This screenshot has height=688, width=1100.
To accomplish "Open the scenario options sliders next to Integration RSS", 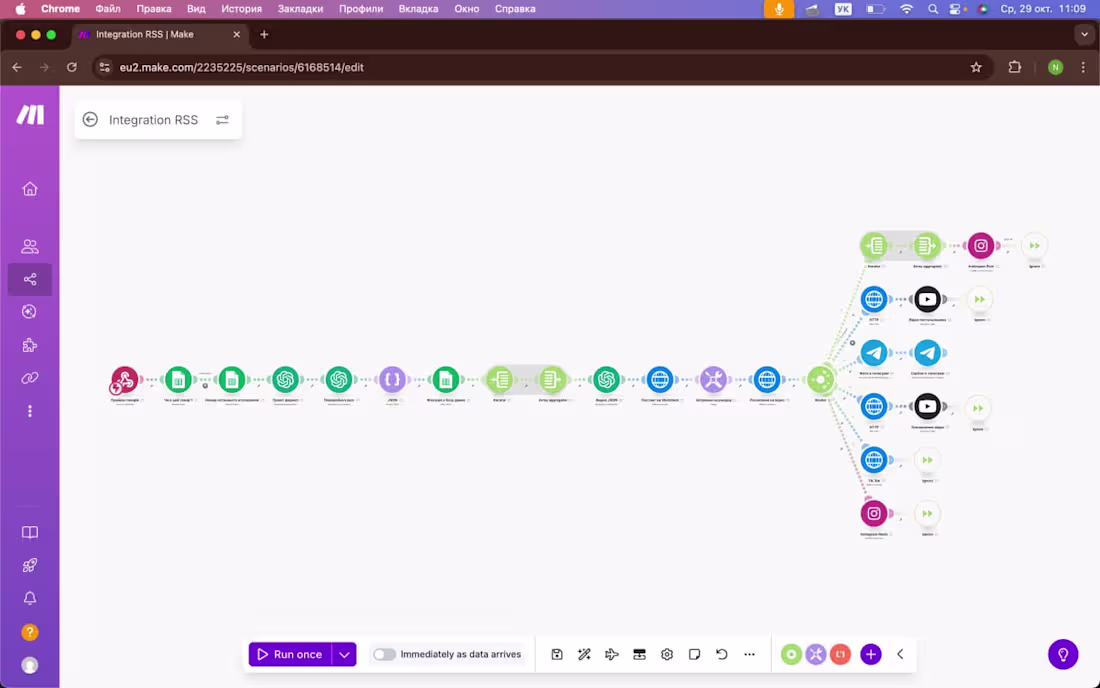I will [222, 120].
